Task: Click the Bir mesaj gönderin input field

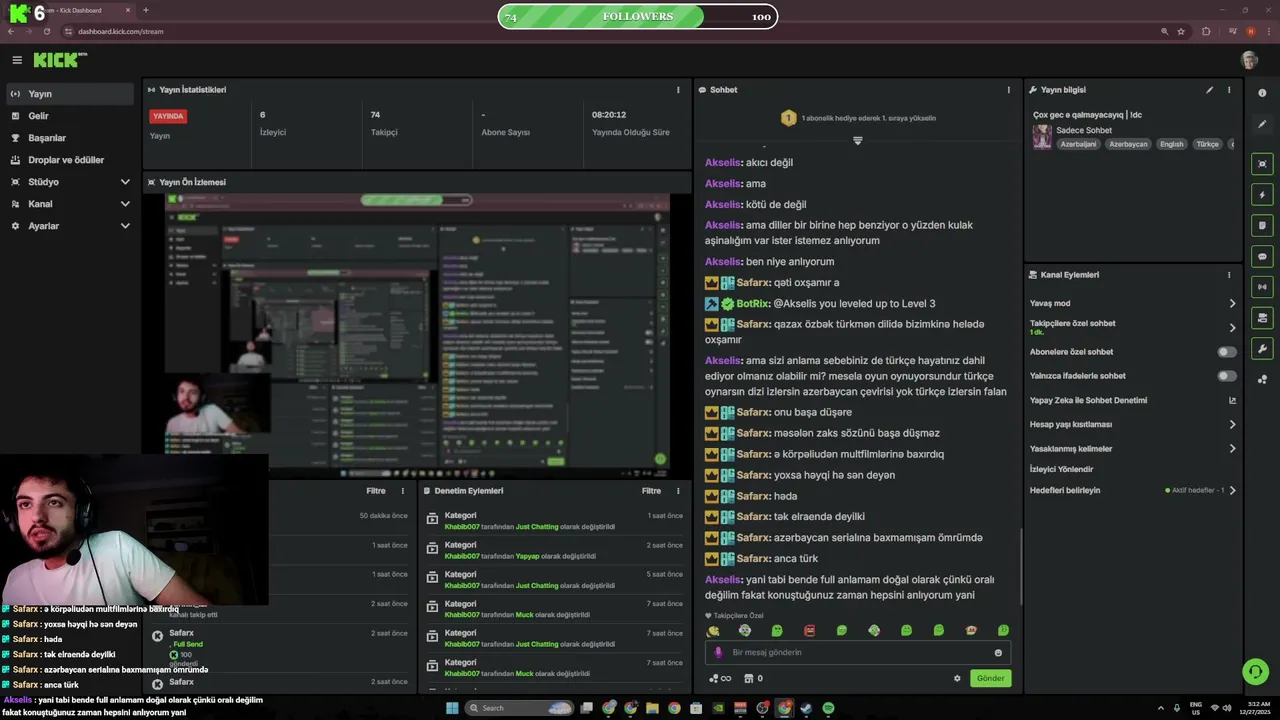Action: coord(857,653)
